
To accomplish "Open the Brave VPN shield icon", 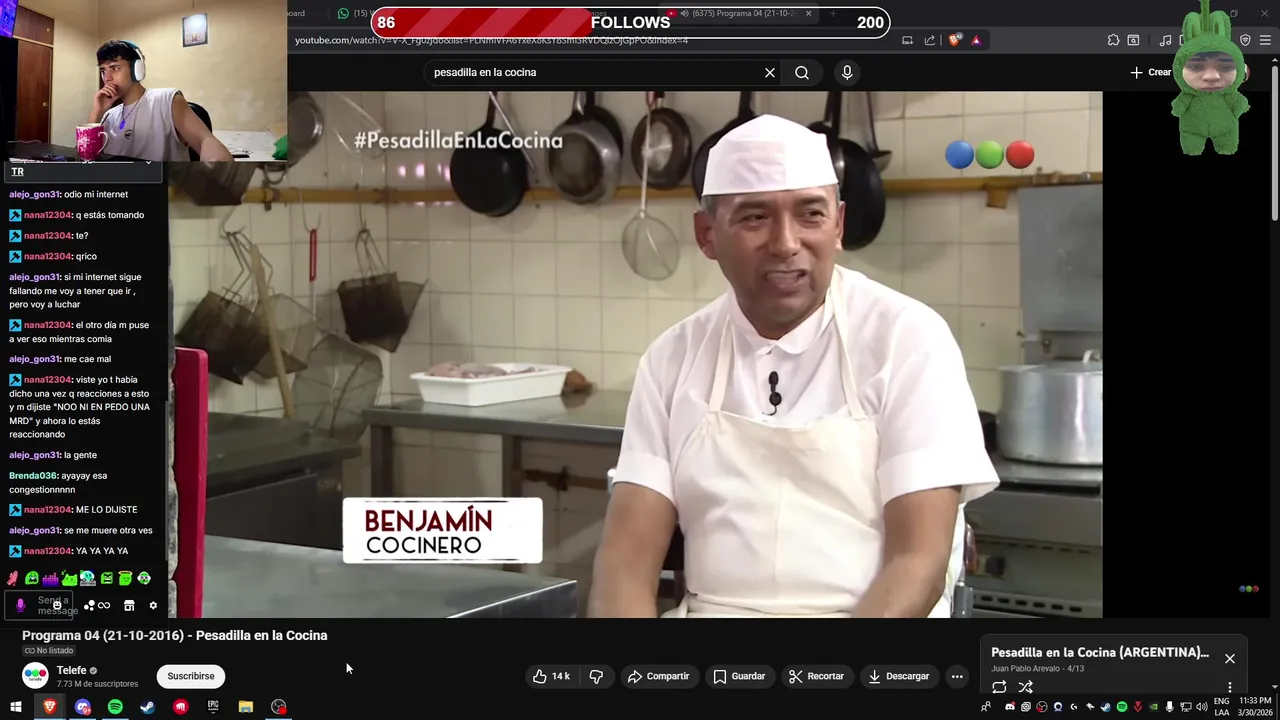I will (x=1245, y=40).
